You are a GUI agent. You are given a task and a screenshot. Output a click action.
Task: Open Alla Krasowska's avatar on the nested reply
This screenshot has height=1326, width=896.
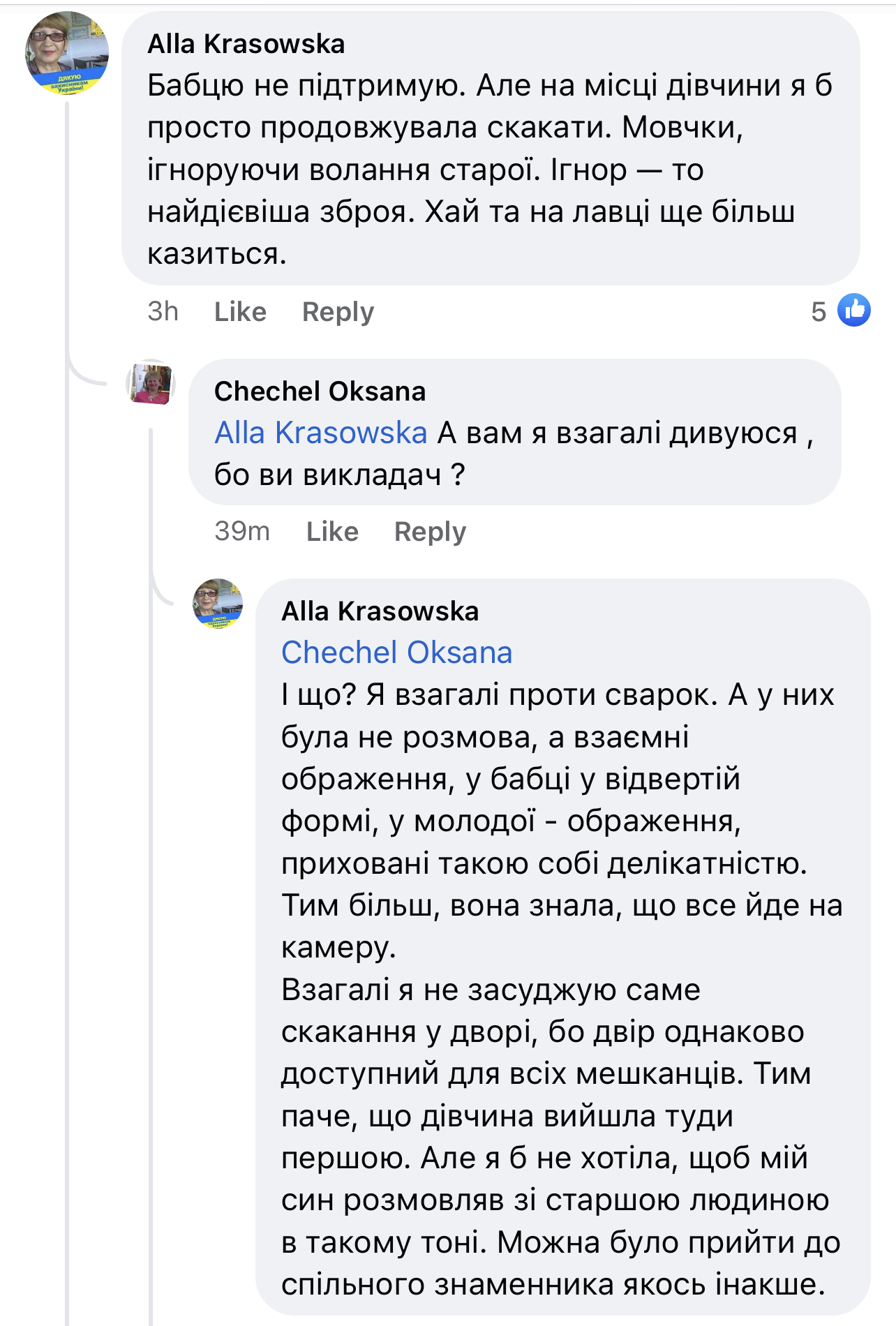click(218, 603)
